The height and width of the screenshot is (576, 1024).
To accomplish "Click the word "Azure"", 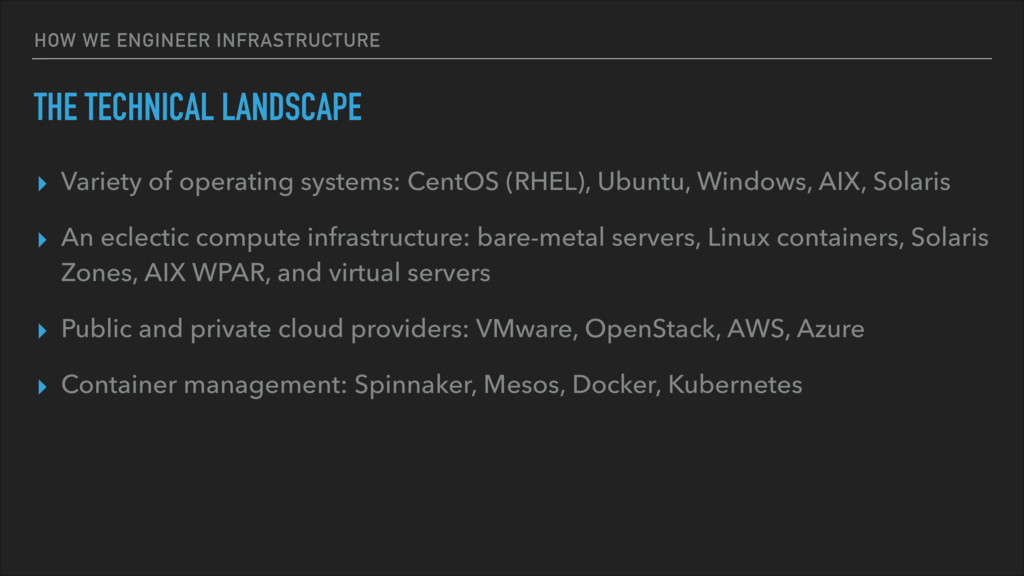I will 830,329.
